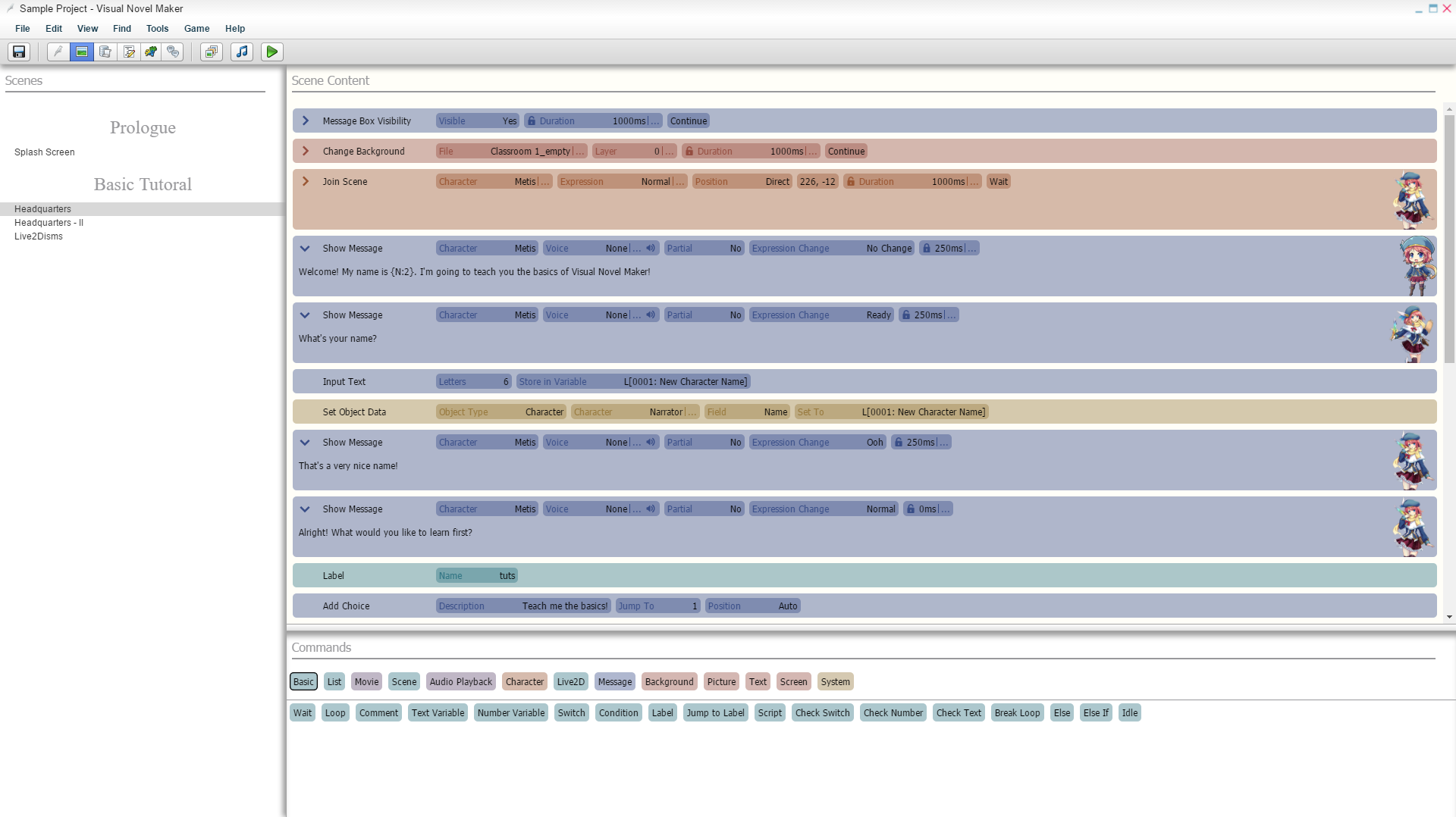Click the speech bubbles toolbar icon

(174, 52)
